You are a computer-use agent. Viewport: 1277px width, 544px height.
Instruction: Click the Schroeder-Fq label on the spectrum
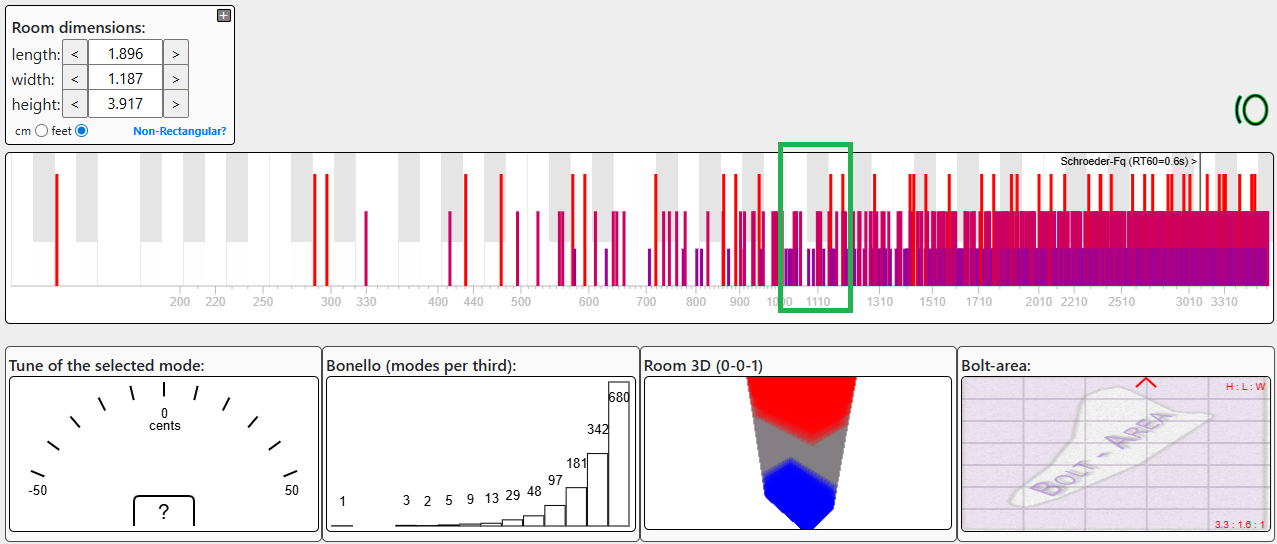click(x=1128, y=160)
